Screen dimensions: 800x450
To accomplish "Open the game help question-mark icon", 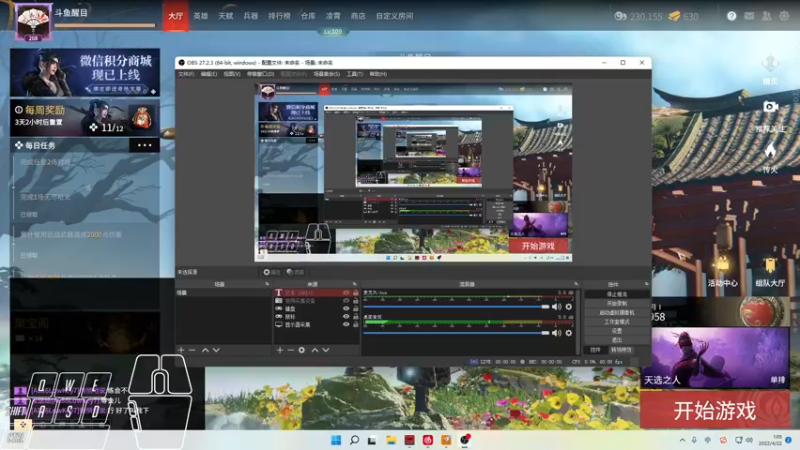I will click(731, 16).
